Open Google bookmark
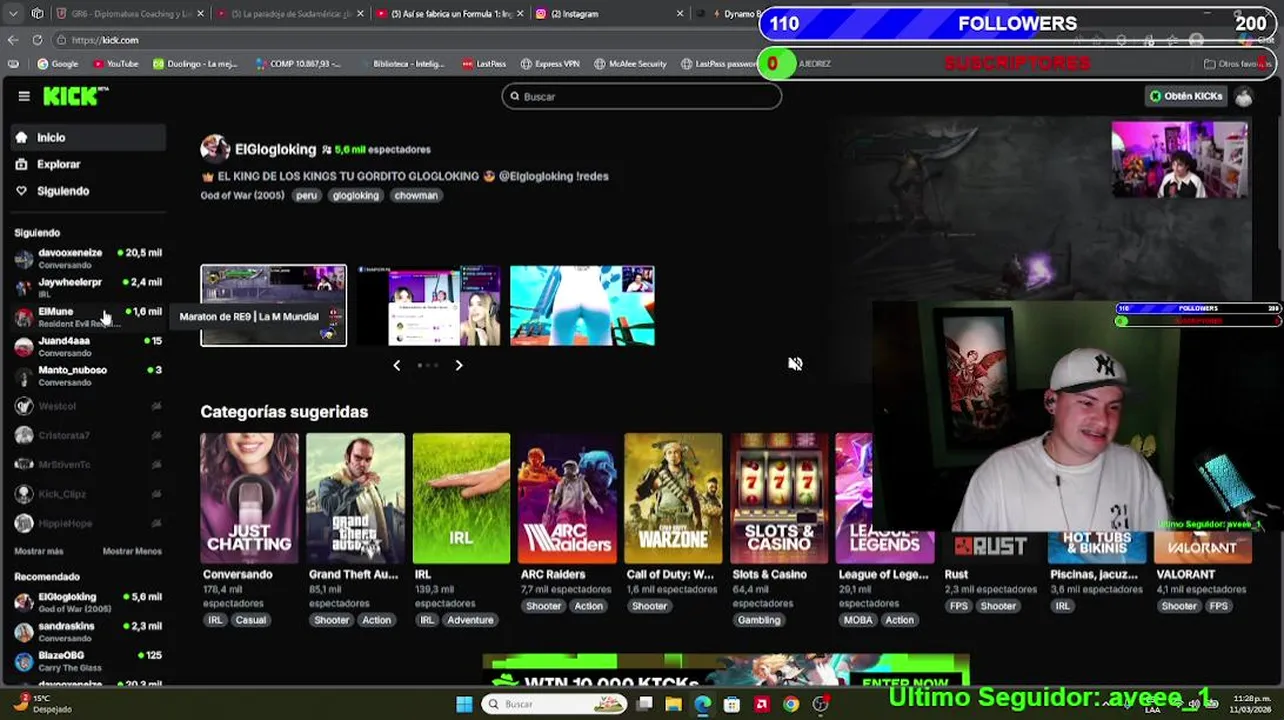This screenshot has width=1284, height=720. click(57, 64)
